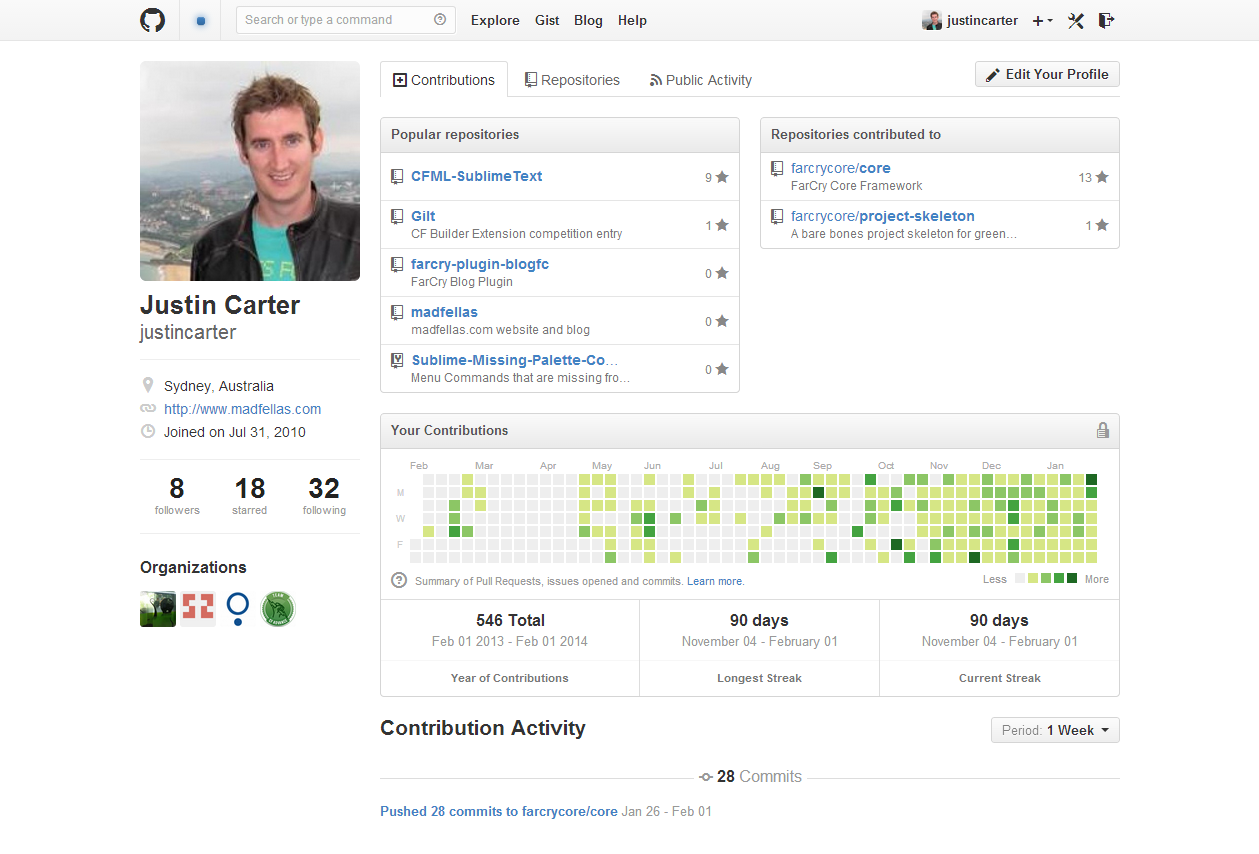Click the last contribution square under Jan
1259x854 pixels.
pos(1091,557)
